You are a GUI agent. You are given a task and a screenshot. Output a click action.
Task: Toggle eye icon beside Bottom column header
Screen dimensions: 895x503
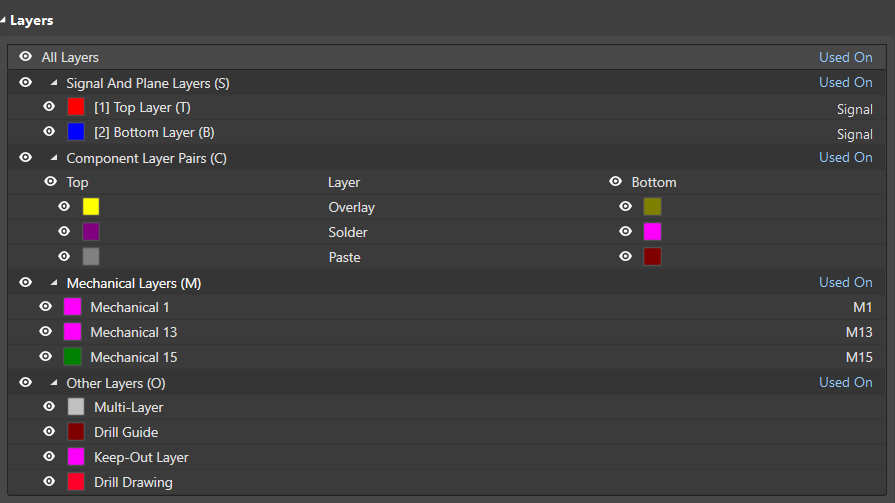[x=616, y=182]
